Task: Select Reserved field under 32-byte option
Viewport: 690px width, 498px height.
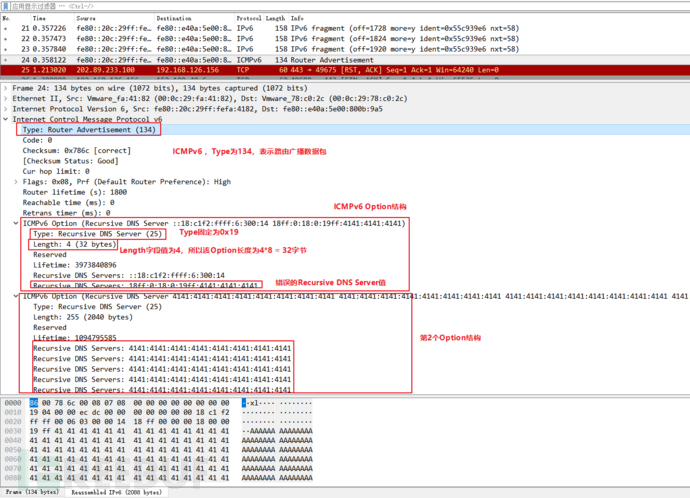Action: click(x=50, y=255)
